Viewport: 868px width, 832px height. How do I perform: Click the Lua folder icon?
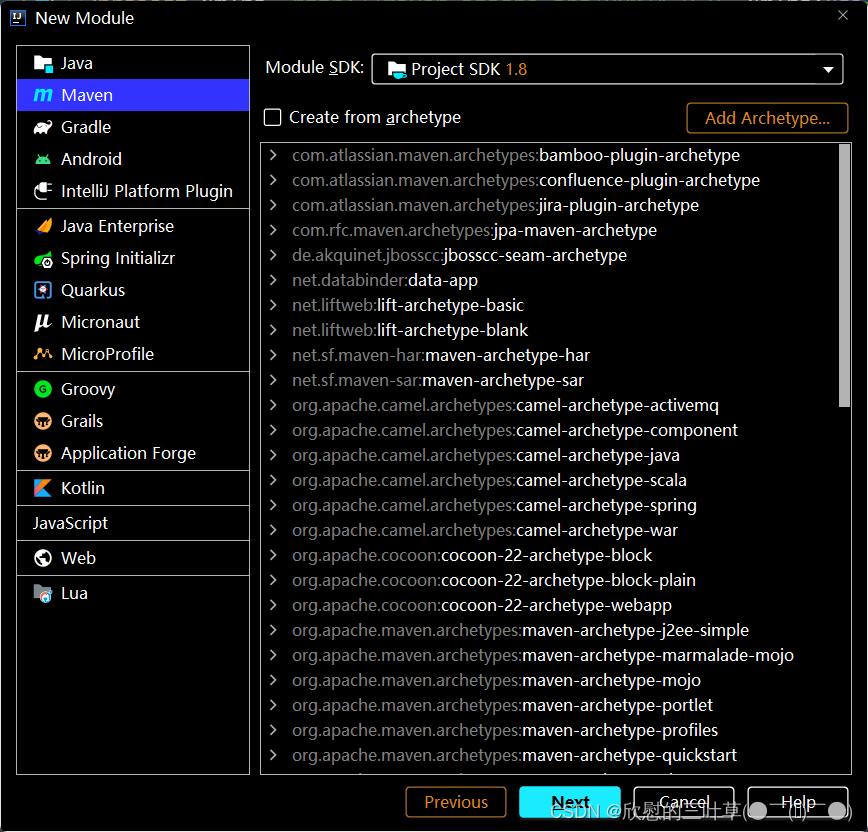pyautogui.click(x=43, y=593)
